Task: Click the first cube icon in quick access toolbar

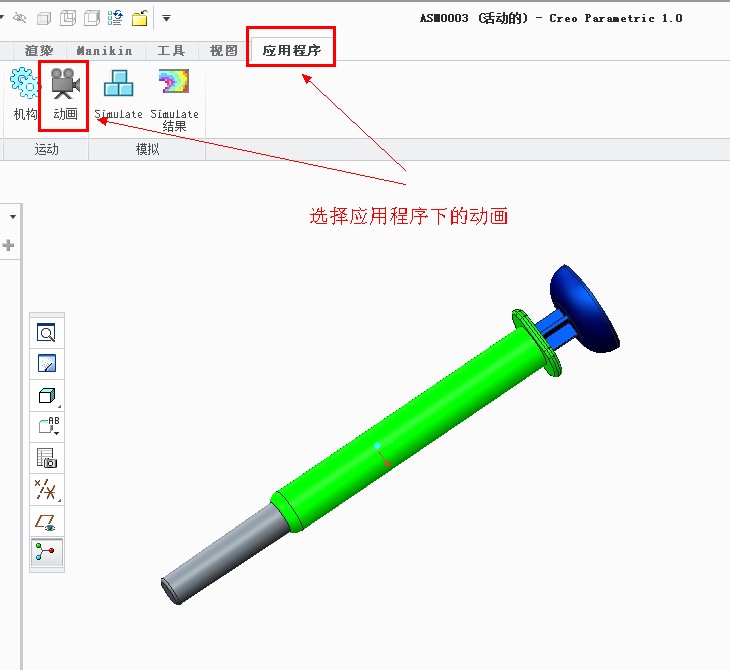Action: 44,19
